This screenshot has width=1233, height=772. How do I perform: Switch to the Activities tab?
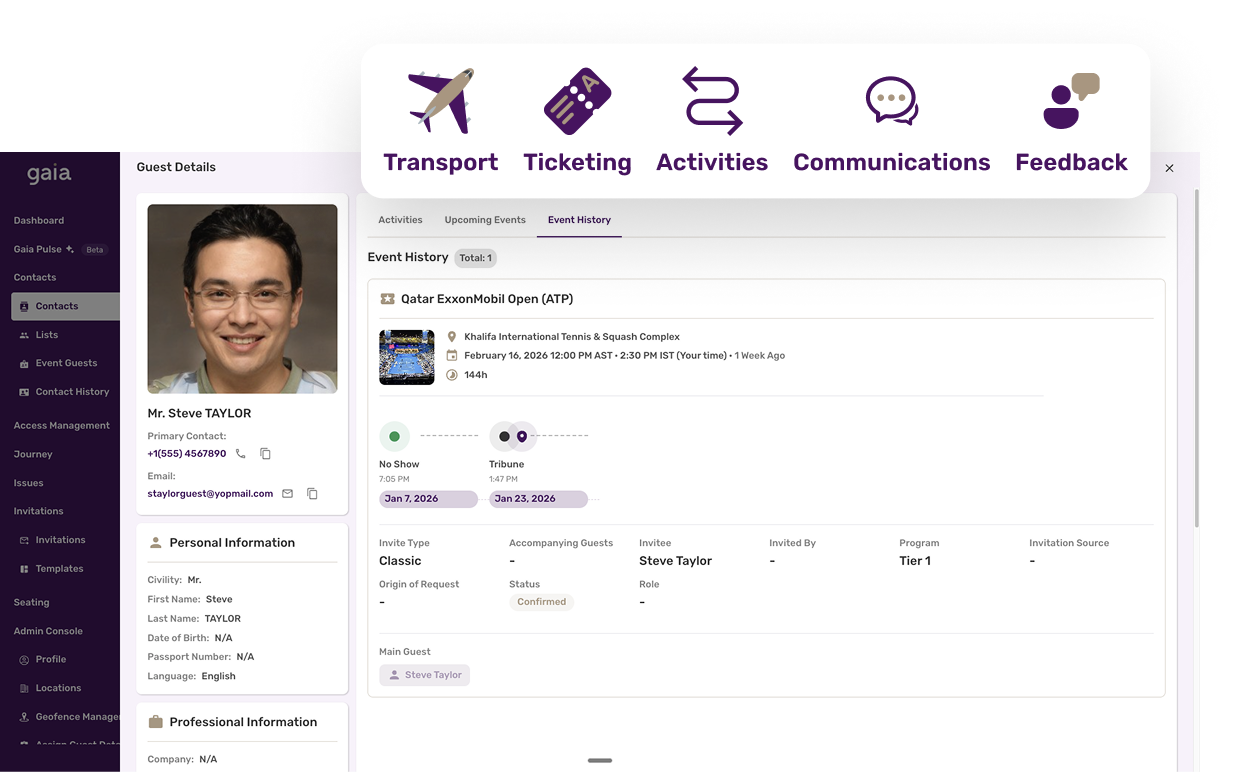click(x=400, y=220)
